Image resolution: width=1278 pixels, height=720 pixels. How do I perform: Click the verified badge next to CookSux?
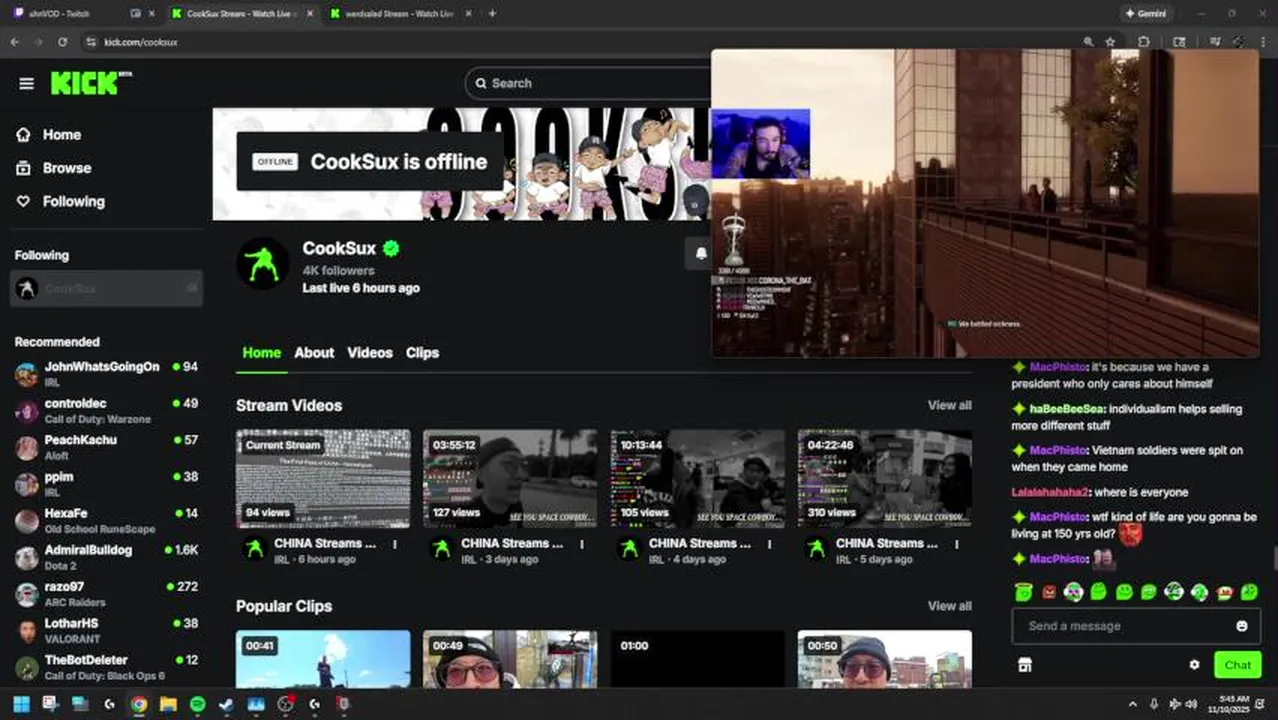[x=391, y=248]
